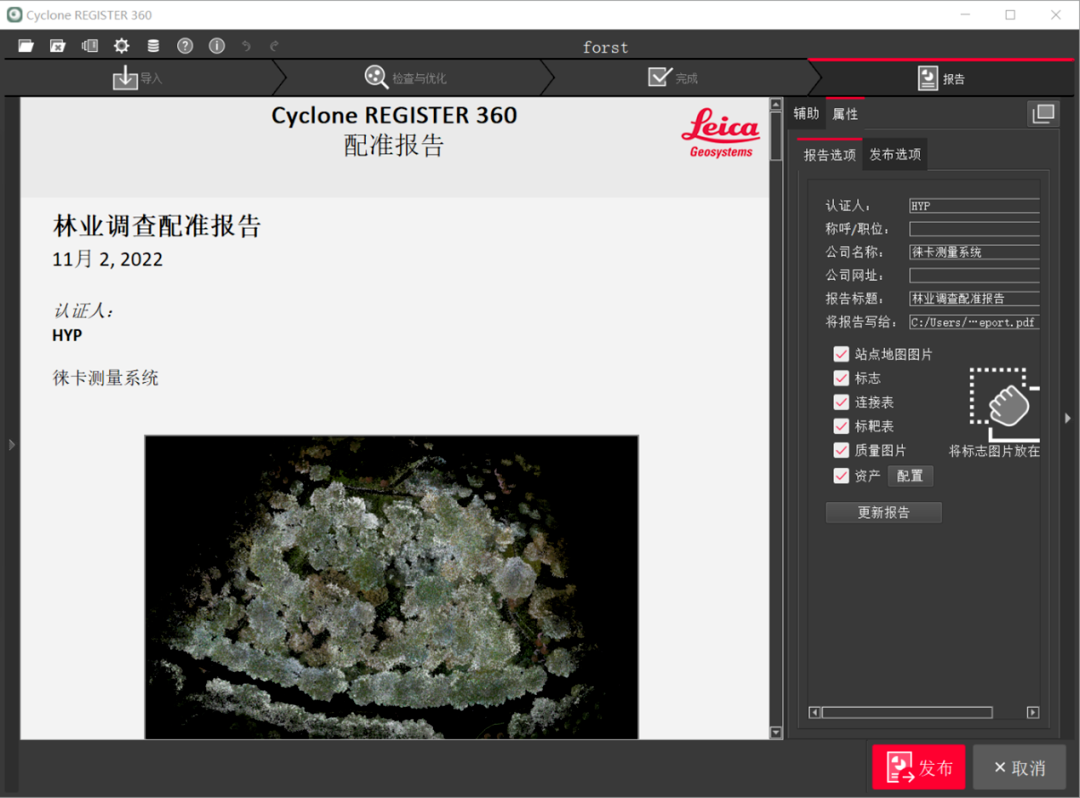This screenshot has width=1080, height=798.
Task: Expand the left side panel arrow
Action: [12, 445]
